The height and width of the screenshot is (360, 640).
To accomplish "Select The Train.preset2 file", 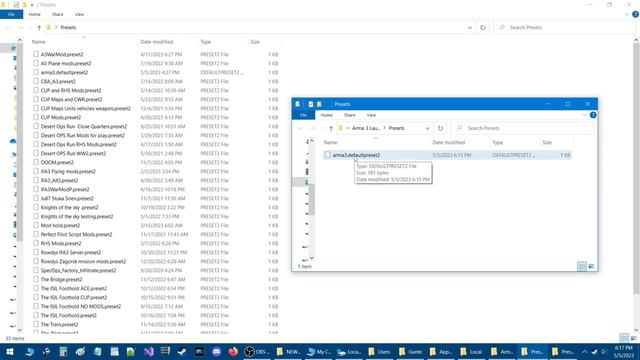I will [x=59, y=324].
